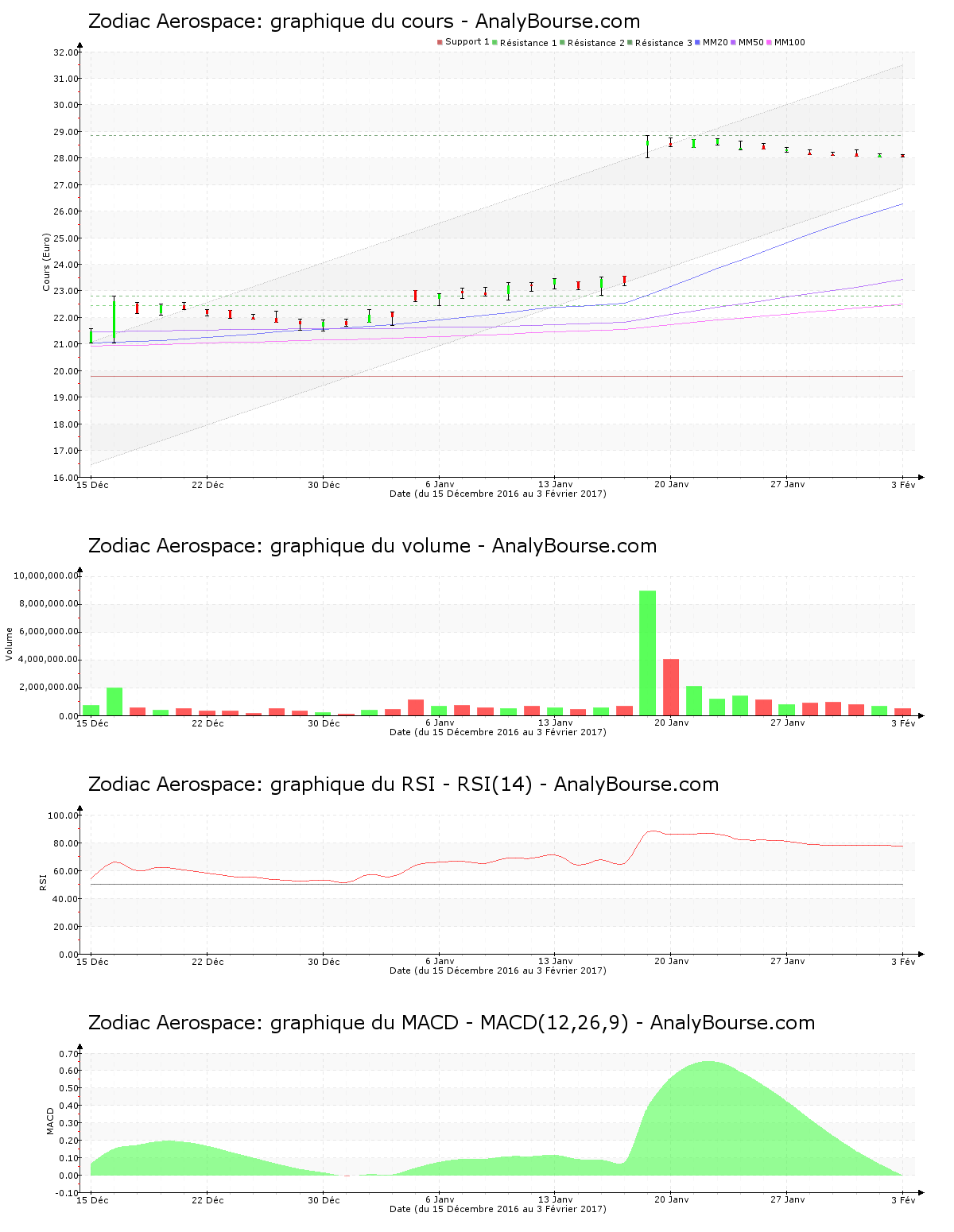Image resolution: width=954 pixels, height=1232 pixels.
Task: Click the tallest green volume bar
Action: pos(648,653)
